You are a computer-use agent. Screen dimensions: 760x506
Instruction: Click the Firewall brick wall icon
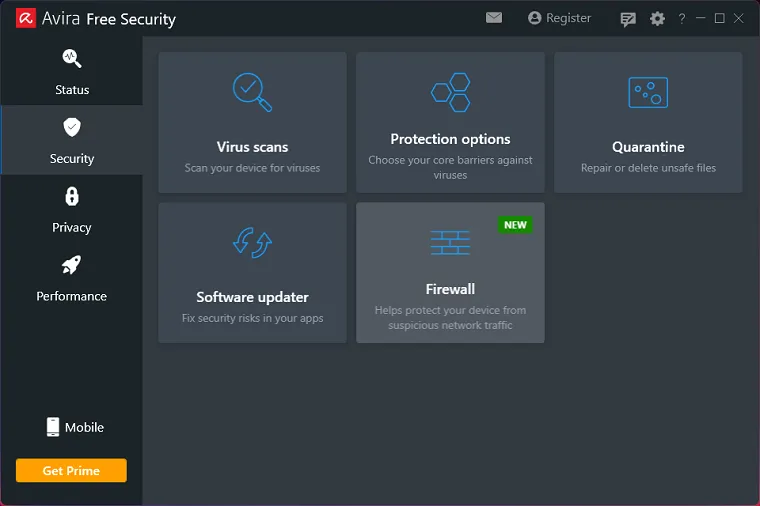click(x=450, y=242)
